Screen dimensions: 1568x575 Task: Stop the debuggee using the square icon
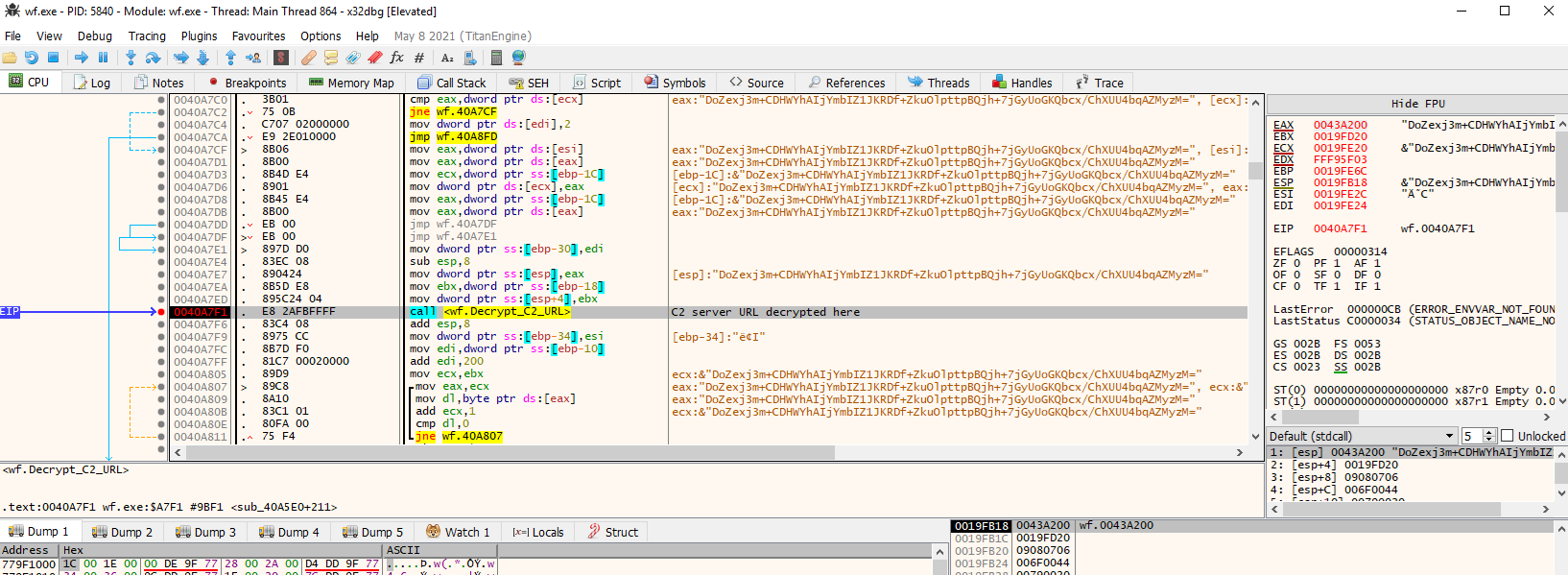click(54, 58)
